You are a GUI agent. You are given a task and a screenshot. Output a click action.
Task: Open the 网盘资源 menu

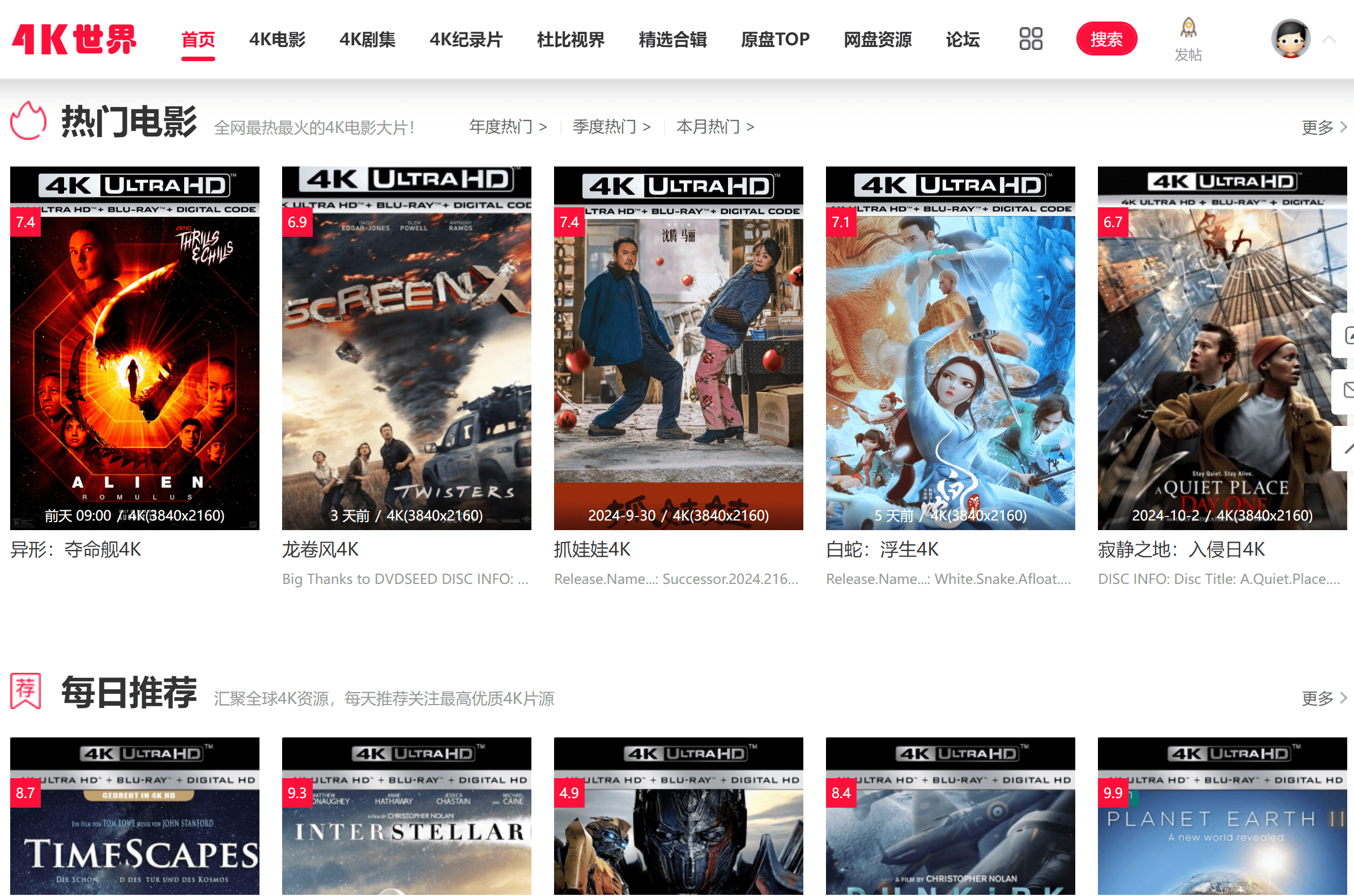878,40
